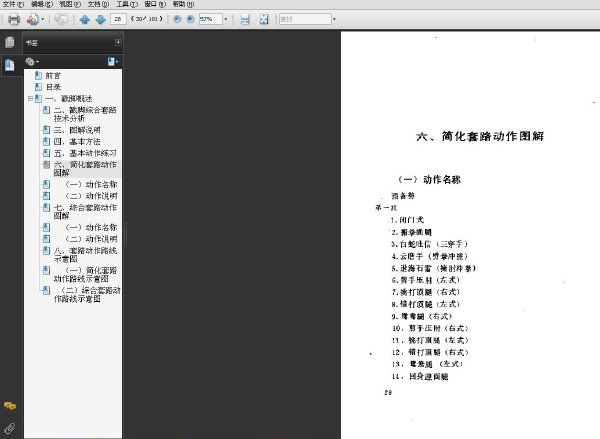Screen dimensions: 600x439
Task: Select the 五、基本动作练习 bookmark
Action: [85, 153]
